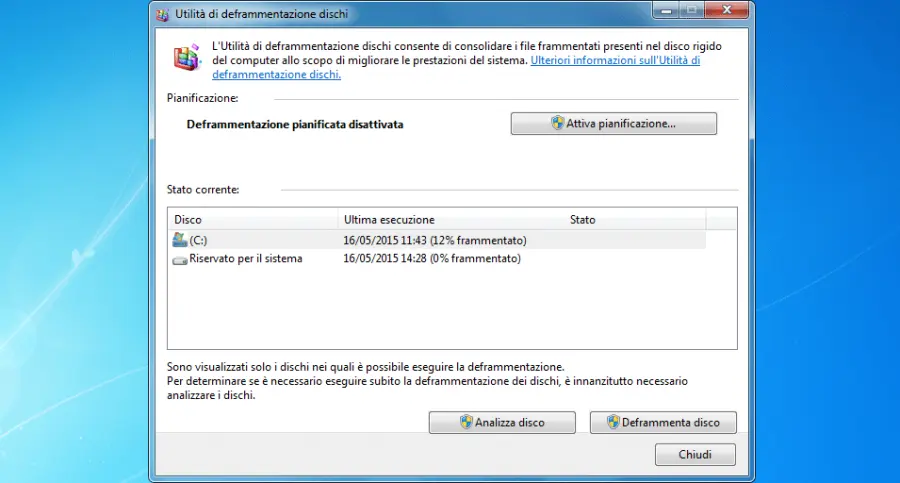Click 16/05/2015 11:43 (12% frammentato) cell
The image size is (900, 483).
(x=435, y=240)
